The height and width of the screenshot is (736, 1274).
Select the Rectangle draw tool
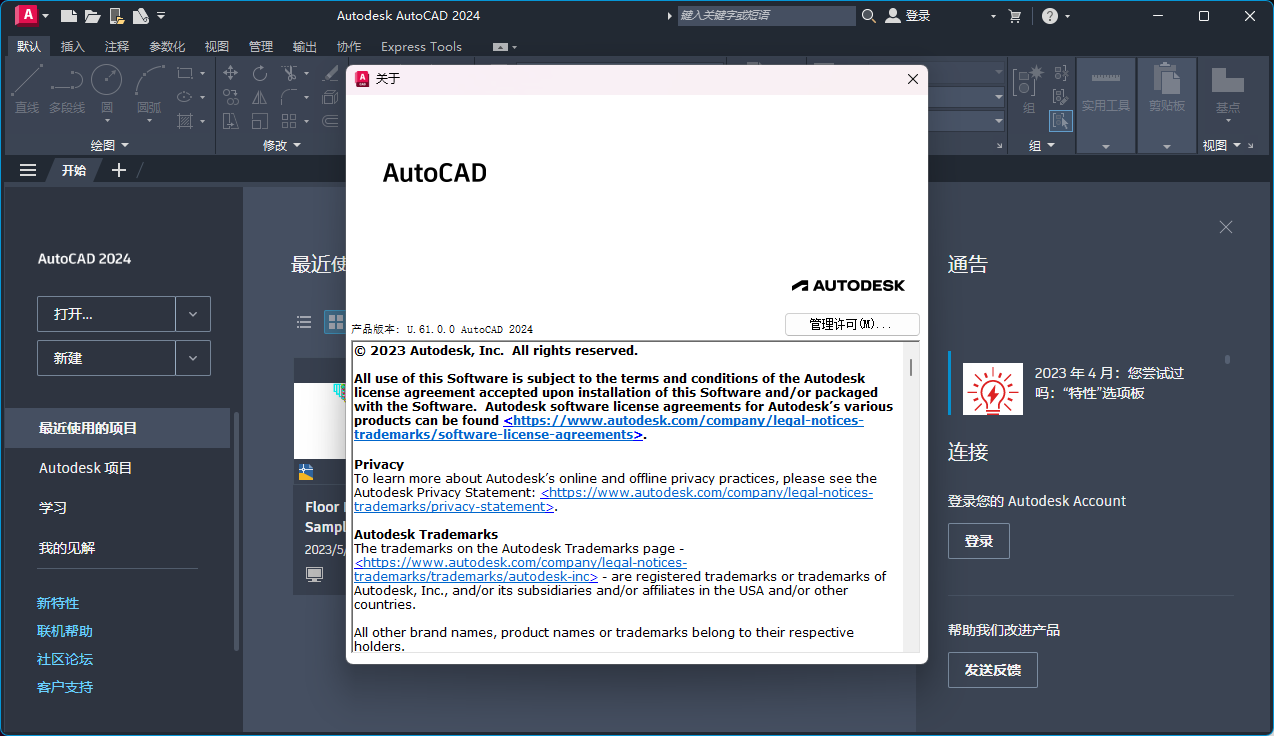click(185, 73)
